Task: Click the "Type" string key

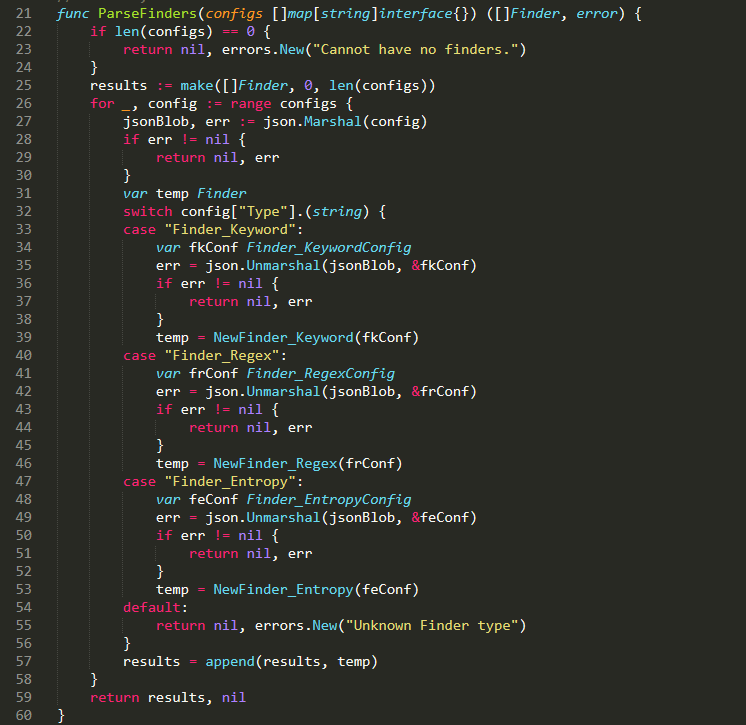Action: (263, 211)
